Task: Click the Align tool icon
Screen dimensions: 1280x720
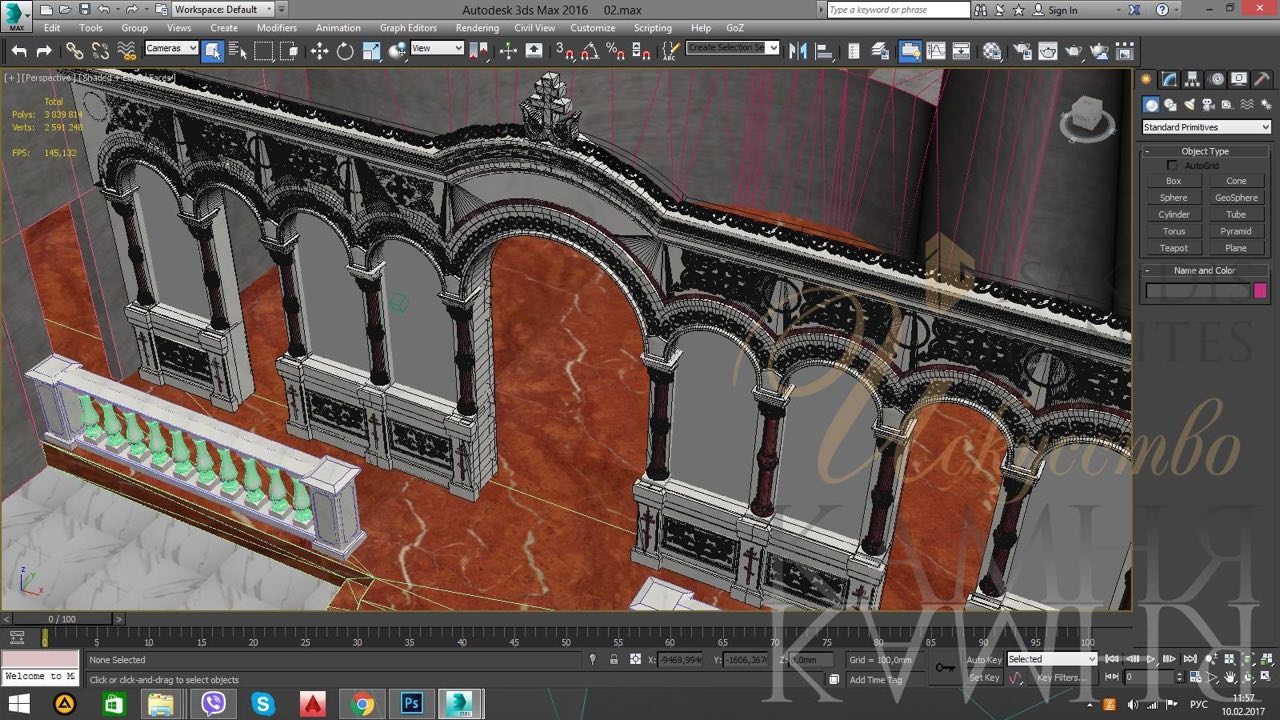Action: click(x=822, y=51)
